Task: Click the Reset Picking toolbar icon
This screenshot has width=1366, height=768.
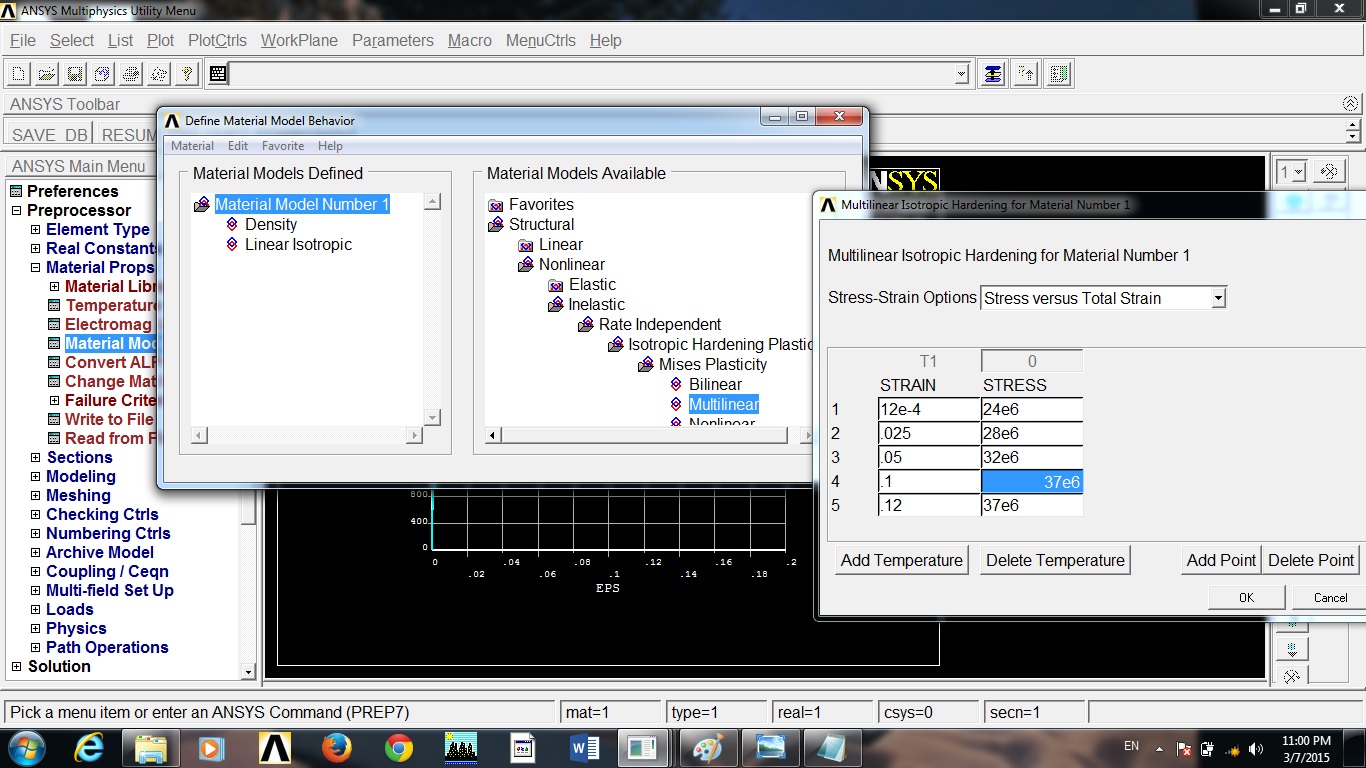Action: point(1026,74)
